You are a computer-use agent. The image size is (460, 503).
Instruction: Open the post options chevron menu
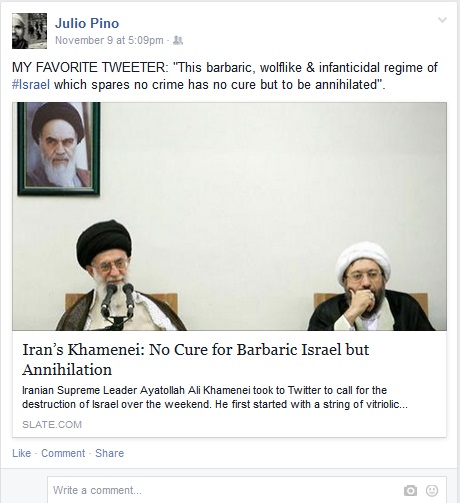[442, 20]
